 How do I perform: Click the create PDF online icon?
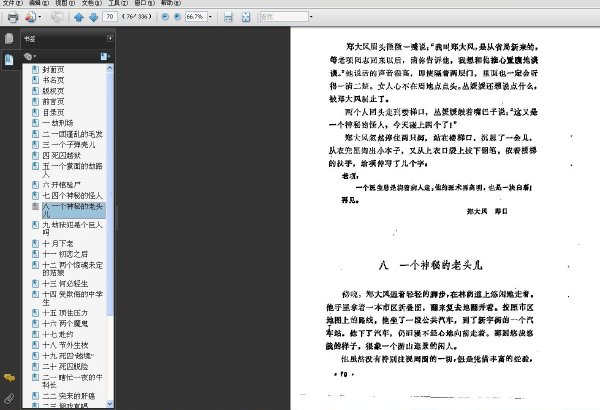pyautogui.click(x=30, y=17)
